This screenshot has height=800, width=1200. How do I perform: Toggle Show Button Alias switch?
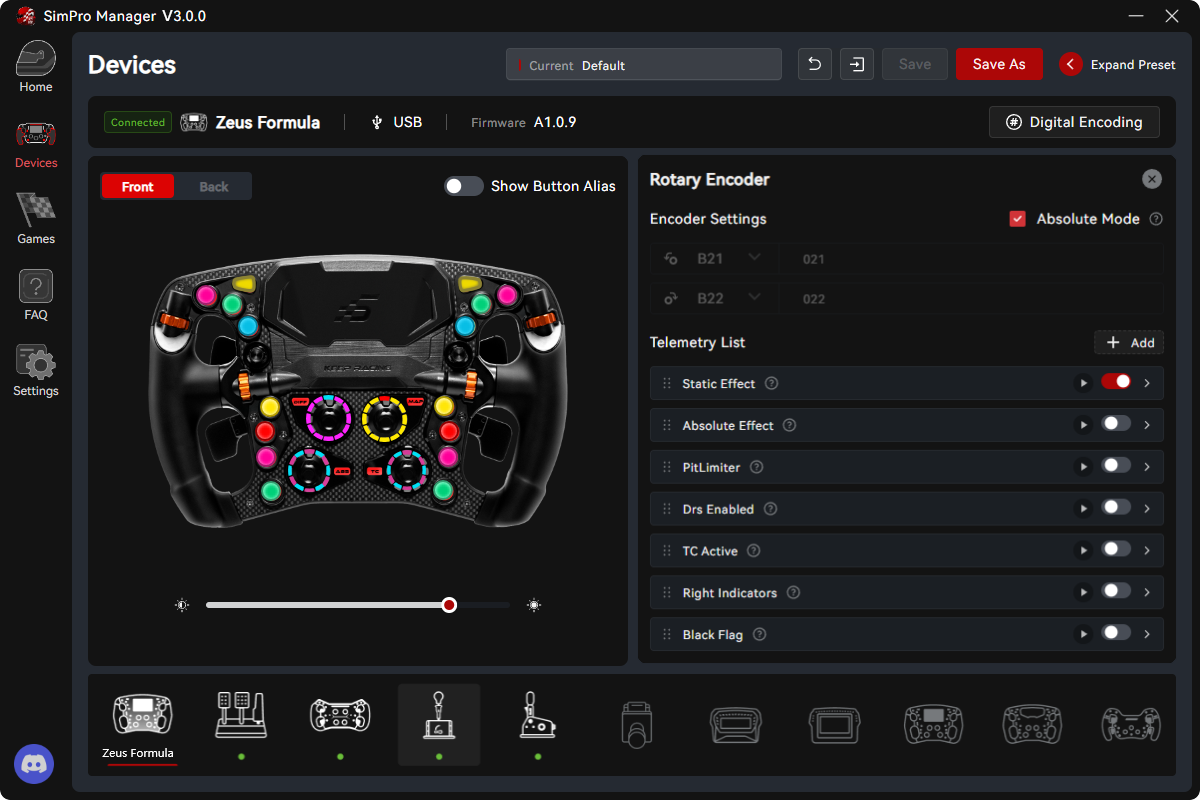pos(464,186)
